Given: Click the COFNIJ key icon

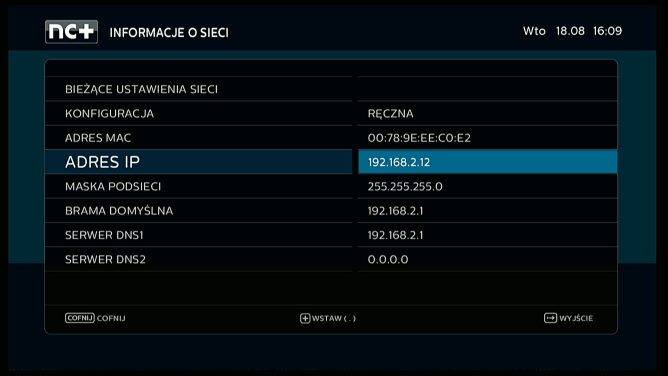Looking at the screenshot, I should click(x=80, y=318).
